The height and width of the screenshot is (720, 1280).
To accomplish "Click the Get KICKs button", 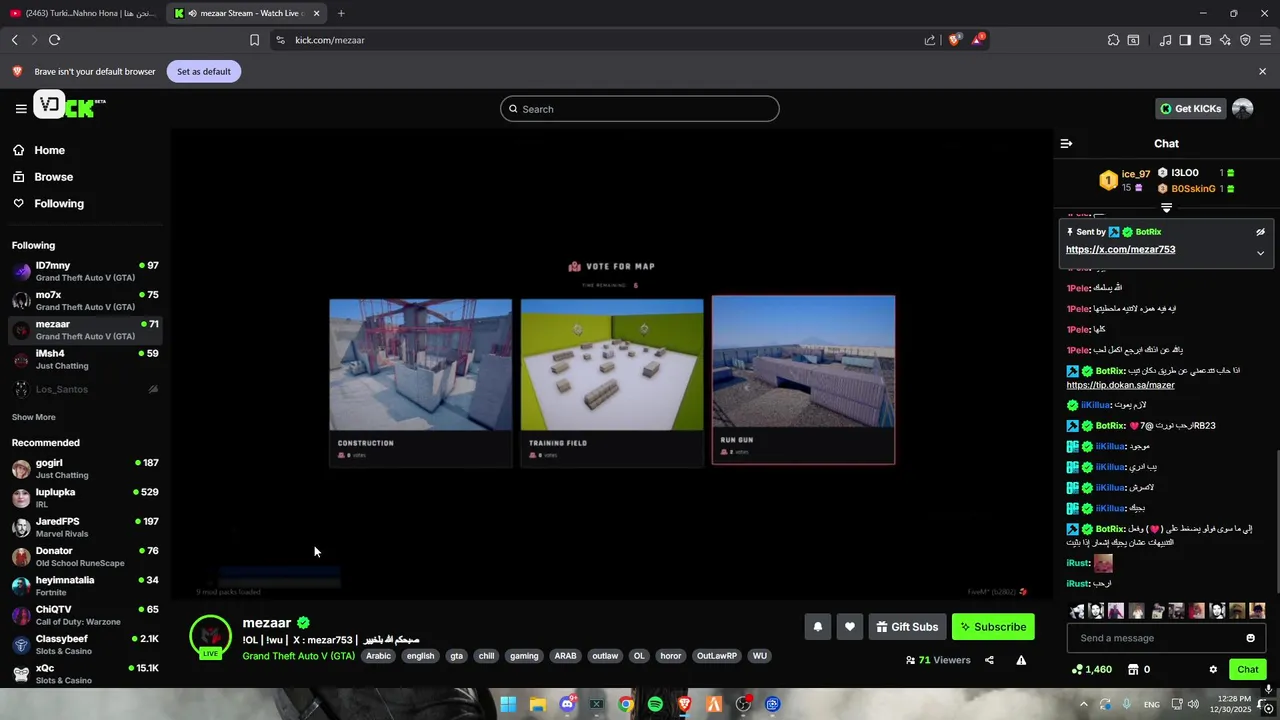I will 1190,108.
